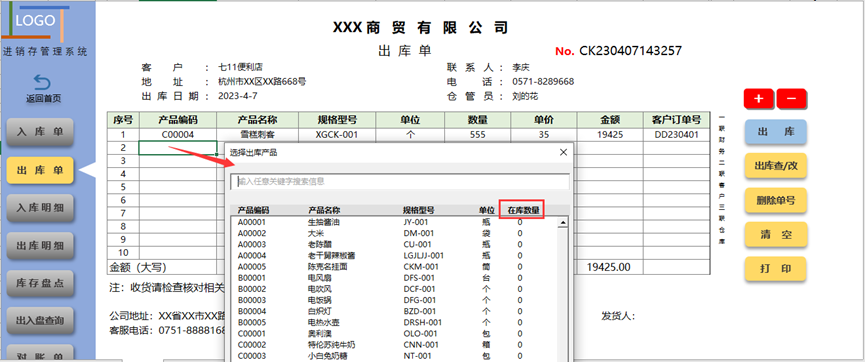Click the return-home arrow icon 返回首页
This screenshot has width=865, height=362.
click(42, 83)
